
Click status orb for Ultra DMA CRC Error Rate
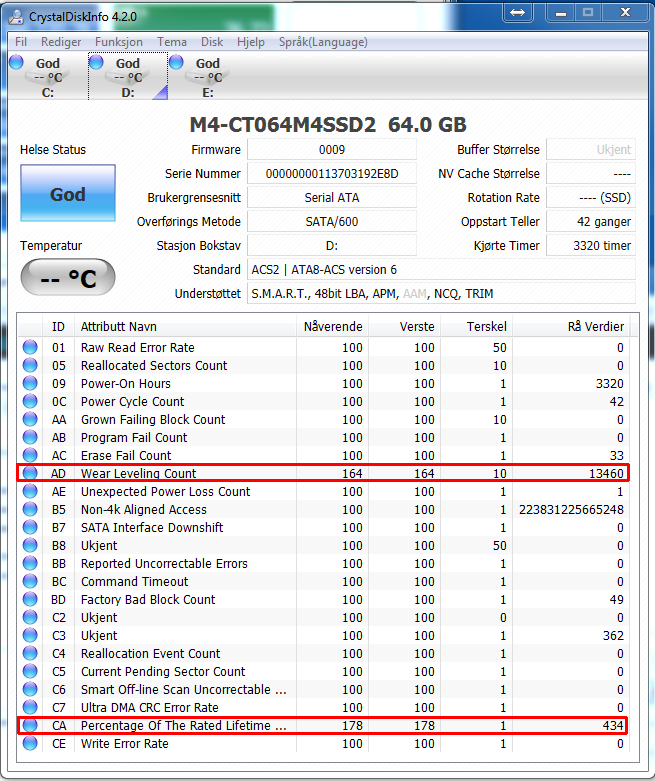click(x=30, y=707)
